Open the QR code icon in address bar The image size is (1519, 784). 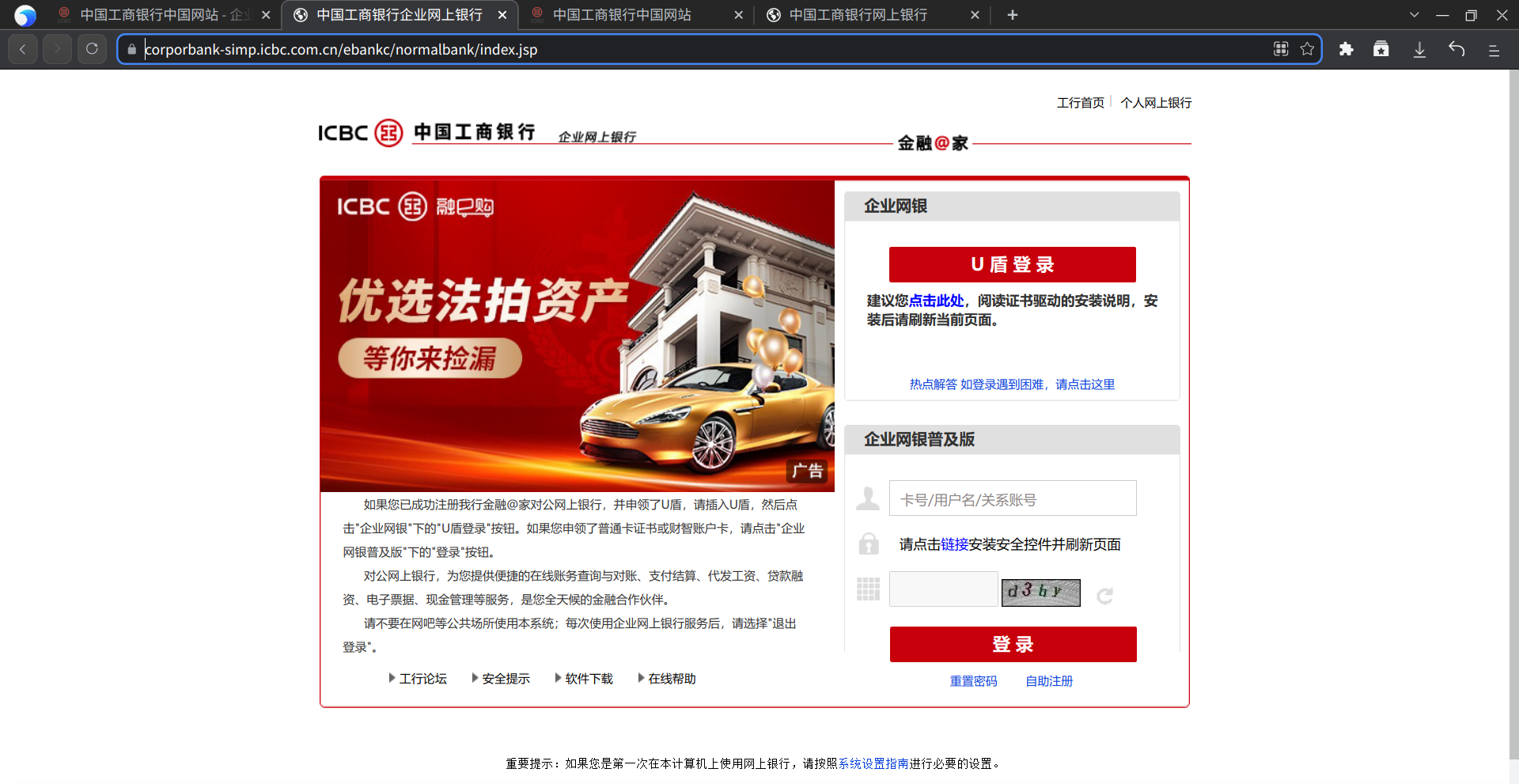[x=1281, y=48]
